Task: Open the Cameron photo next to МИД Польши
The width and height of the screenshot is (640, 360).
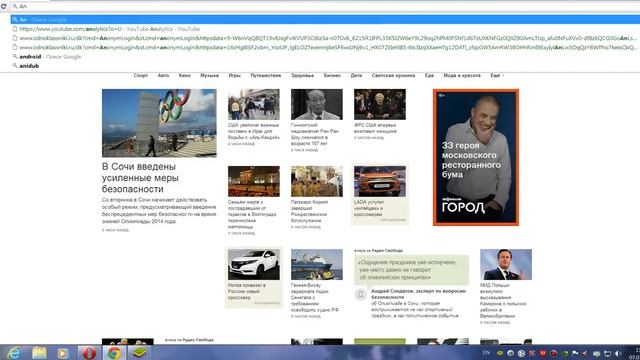Action: click(506, 264)
